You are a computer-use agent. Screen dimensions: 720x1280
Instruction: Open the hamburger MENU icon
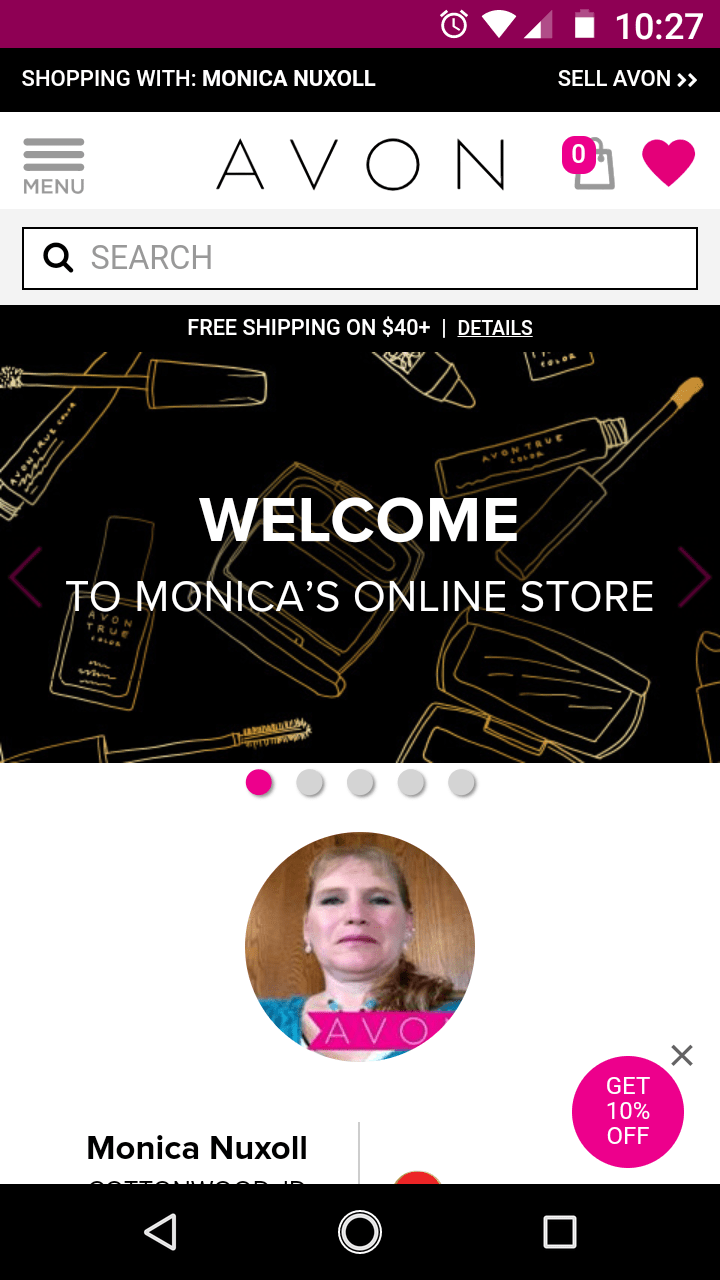pos(54,165)
